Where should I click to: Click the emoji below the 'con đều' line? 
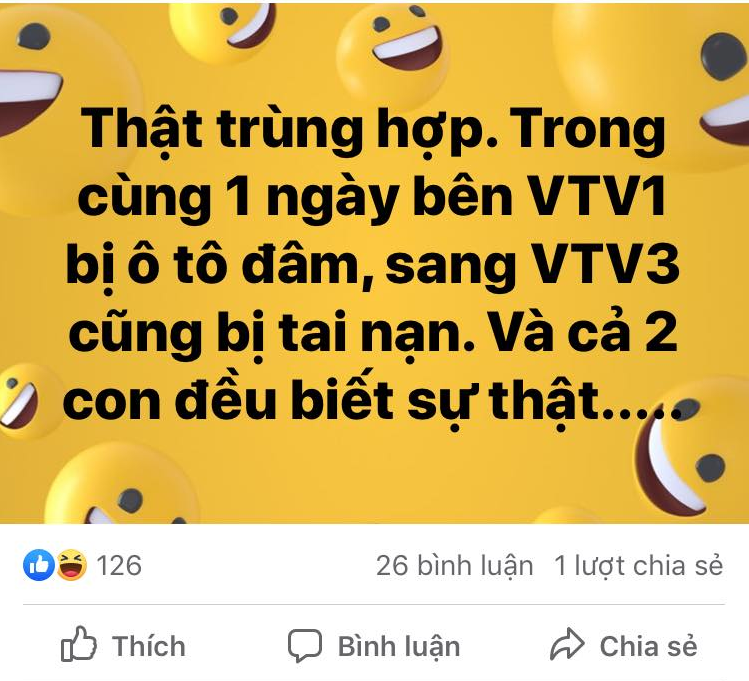(x=123, y=483)
